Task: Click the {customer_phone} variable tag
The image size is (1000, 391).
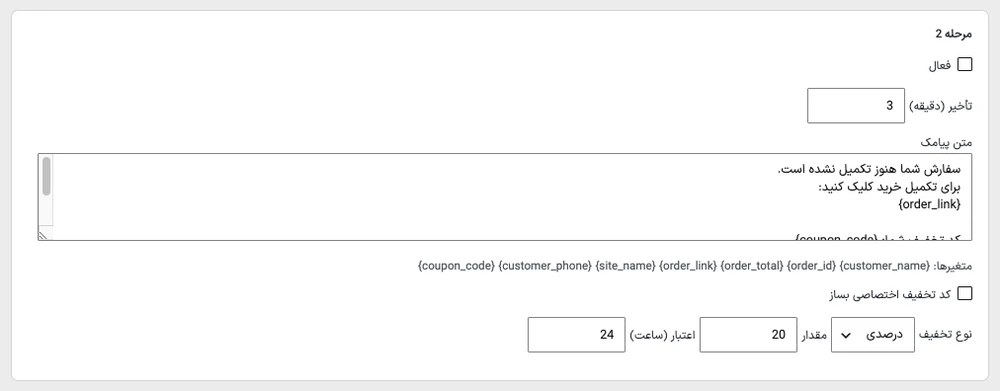Action: pyautogui.click(x=545, y=265)
